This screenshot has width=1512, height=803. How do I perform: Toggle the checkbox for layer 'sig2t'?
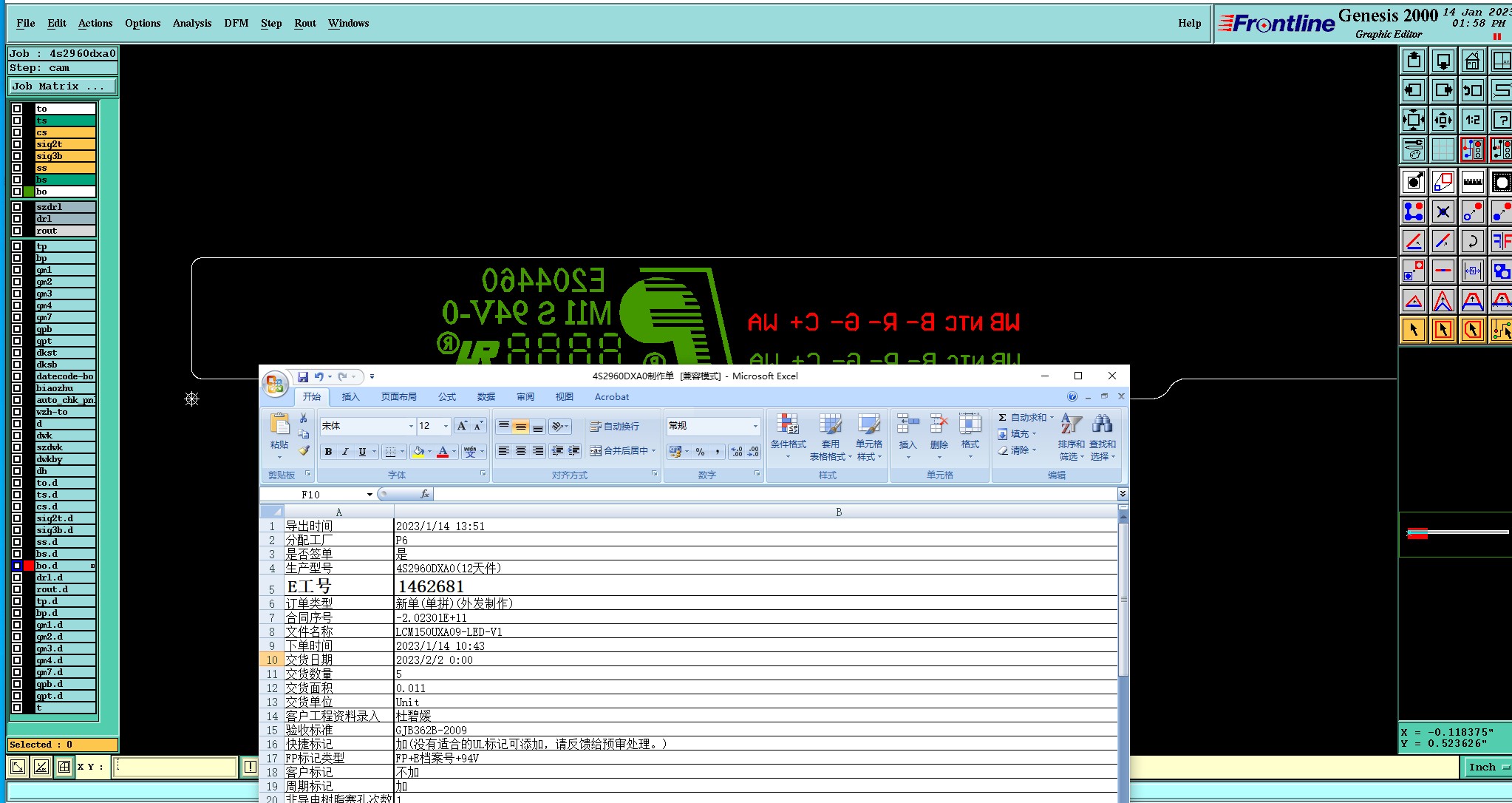[17, 144]
